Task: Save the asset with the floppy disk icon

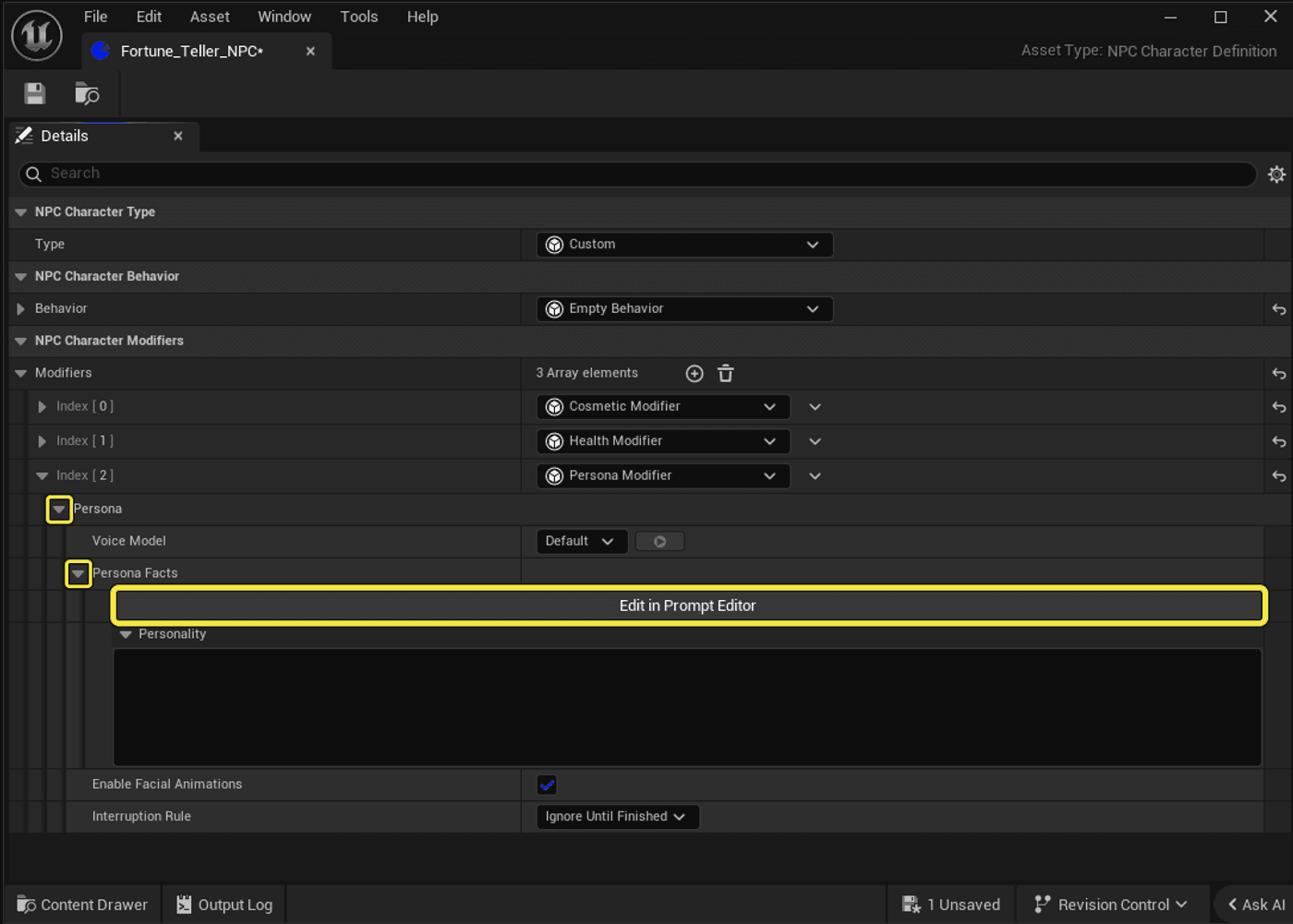Action: pos(35,93)
